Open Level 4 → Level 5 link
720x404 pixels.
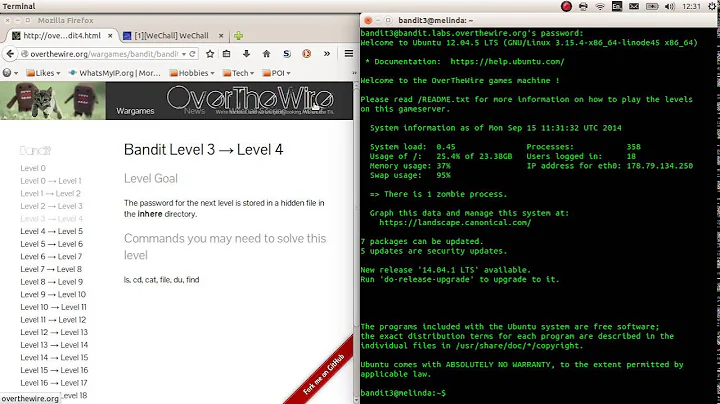pyautogui.click(x=51, y=231)
